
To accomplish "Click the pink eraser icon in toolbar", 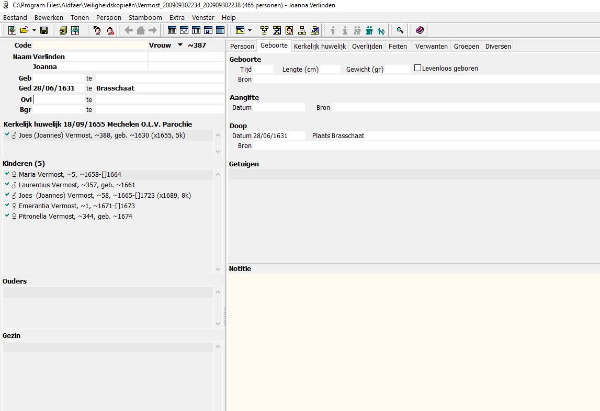I will [420, 31].
